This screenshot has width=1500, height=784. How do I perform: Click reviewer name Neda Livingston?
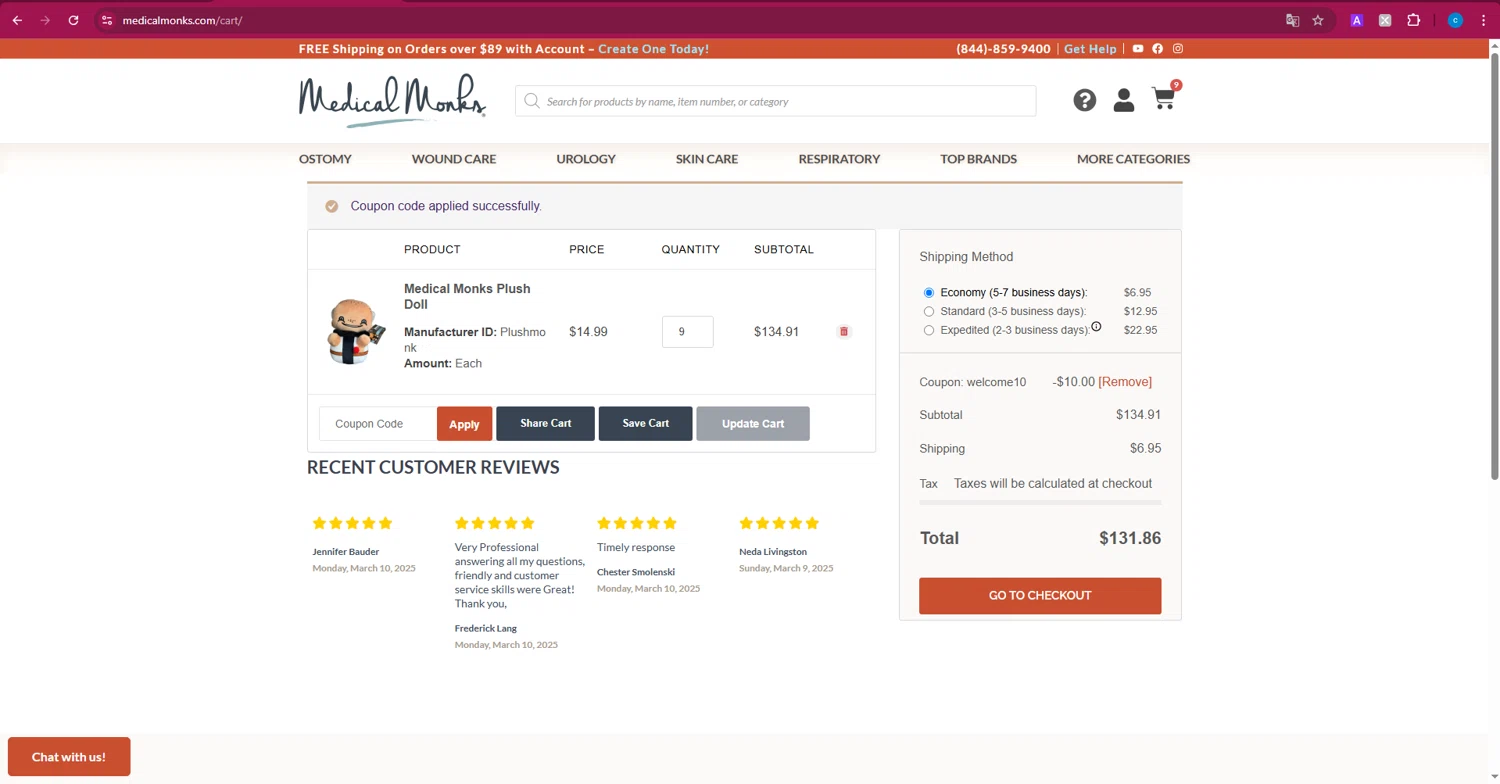pos(773,552)
